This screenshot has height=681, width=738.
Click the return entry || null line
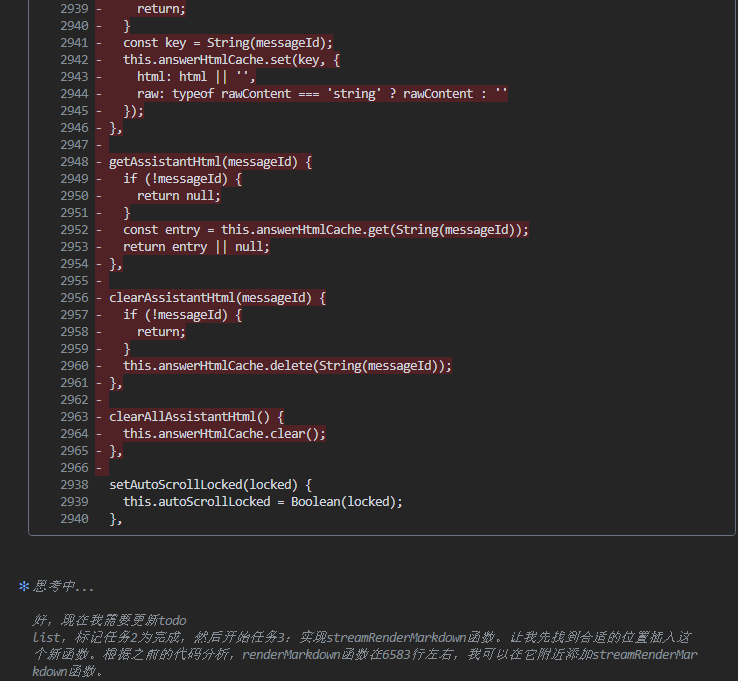196,247
